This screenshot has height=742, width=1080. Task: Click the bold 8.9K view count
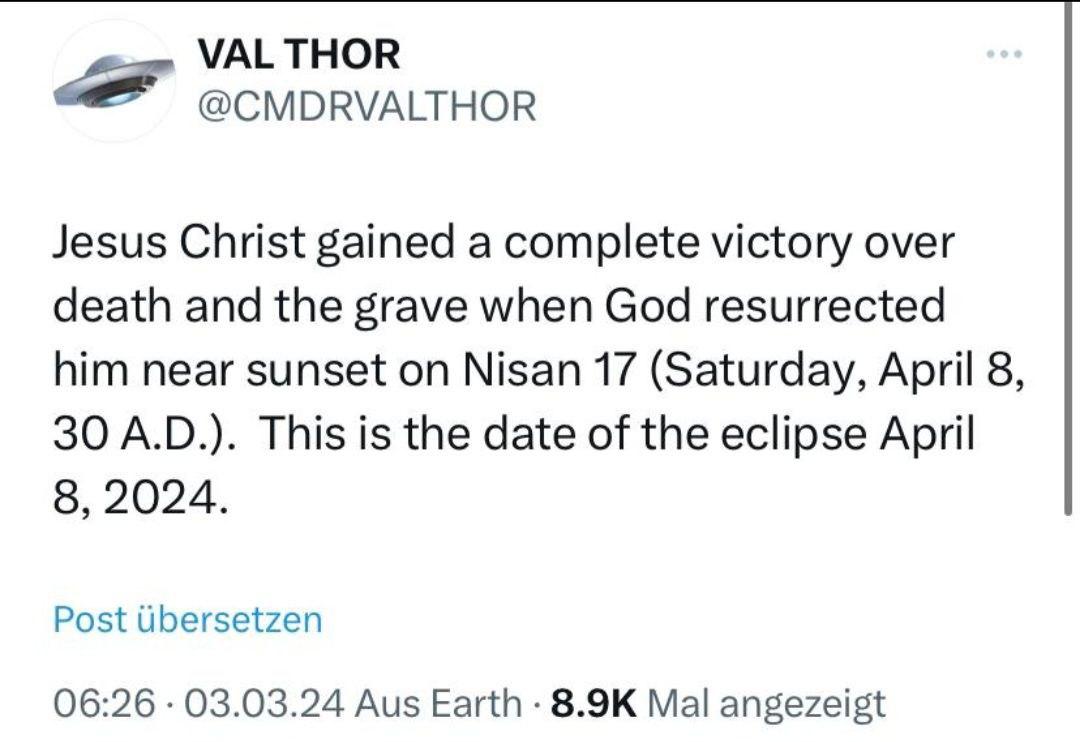click(x=594, y=703)
